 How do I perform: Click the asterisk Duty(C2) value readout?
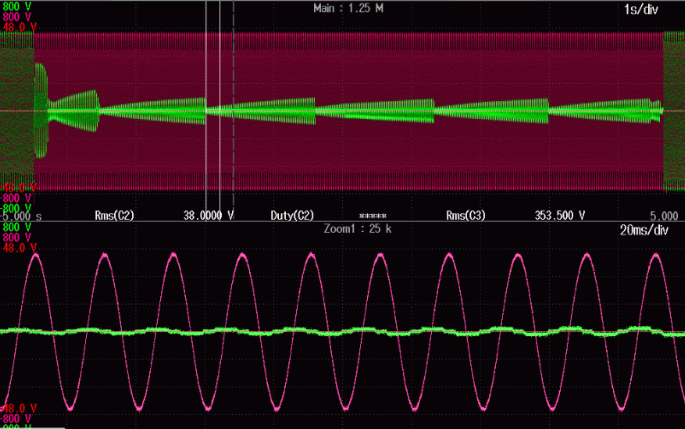[x=372, y=215]
